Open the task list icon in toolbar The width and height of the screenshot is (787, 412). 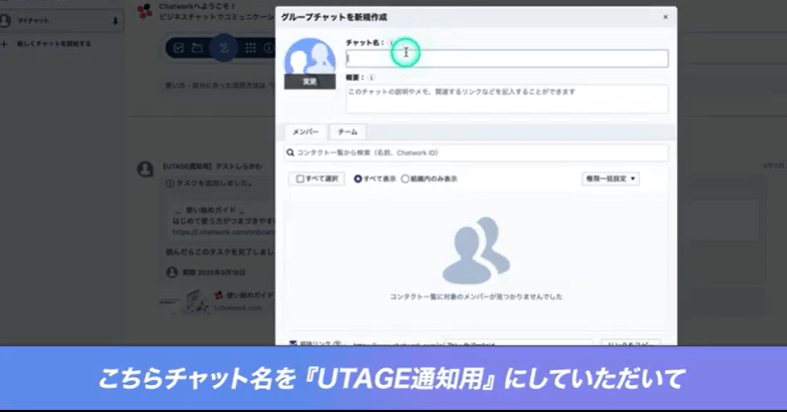point(178,47)
